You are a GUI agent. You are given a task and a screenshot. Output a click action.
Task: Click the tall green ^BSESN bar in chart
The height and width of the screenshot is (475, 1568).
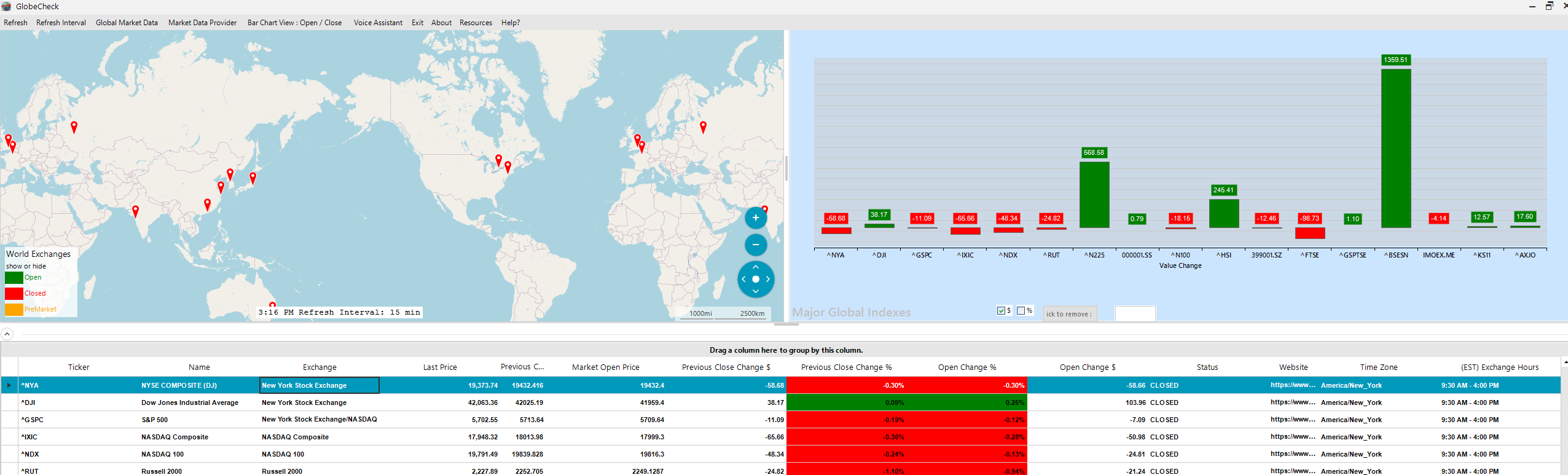pyautogui.click(x=1395, y=148)
